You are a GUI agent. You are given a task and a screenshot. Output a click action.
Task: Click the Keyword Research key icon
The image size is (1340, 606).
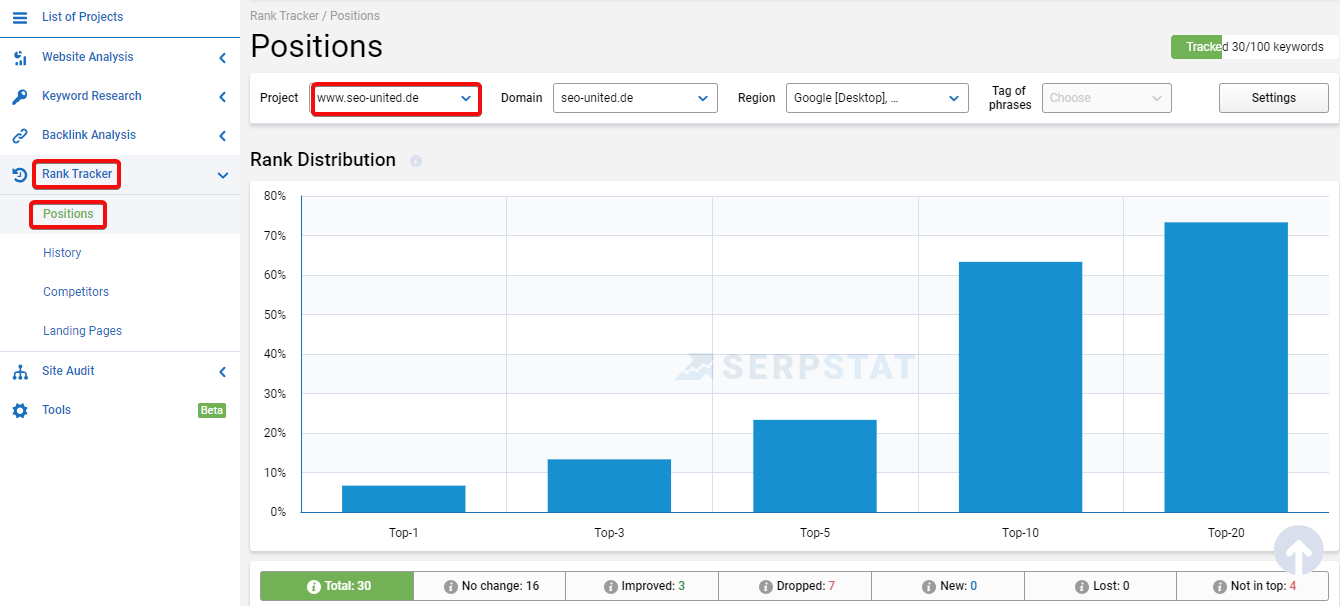coord(20,97)
